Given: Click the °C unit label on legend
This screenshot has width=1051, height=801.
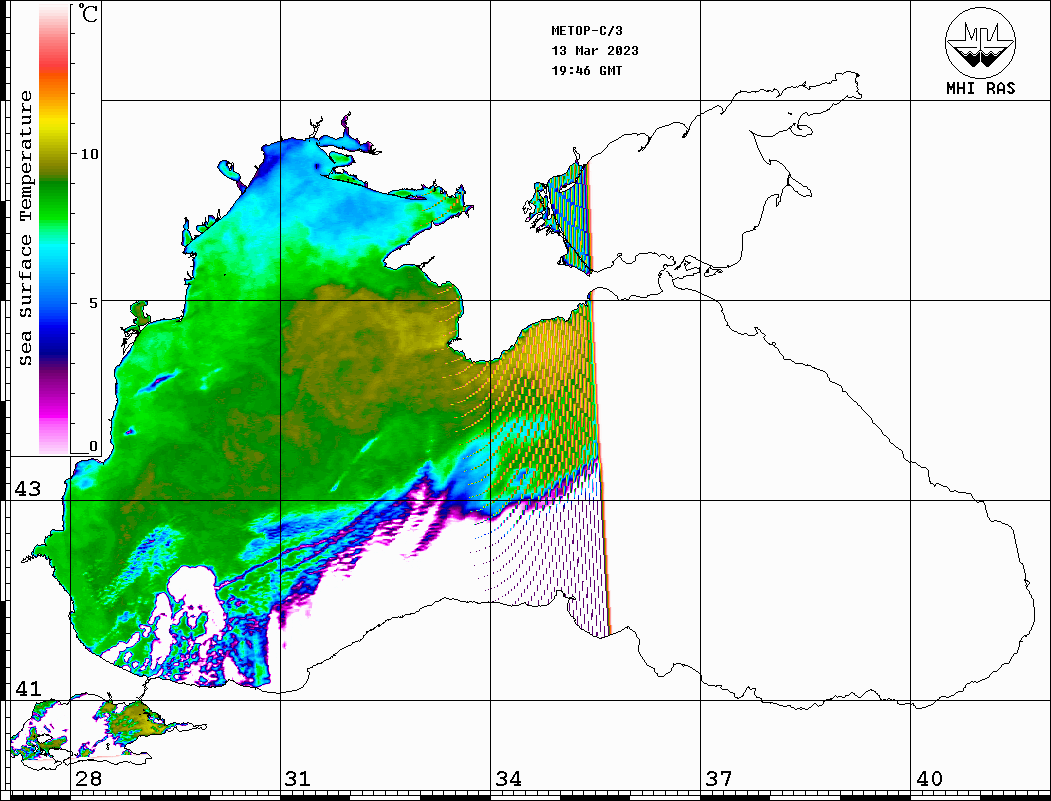Looking at the screenshot, I should [88, 13].
